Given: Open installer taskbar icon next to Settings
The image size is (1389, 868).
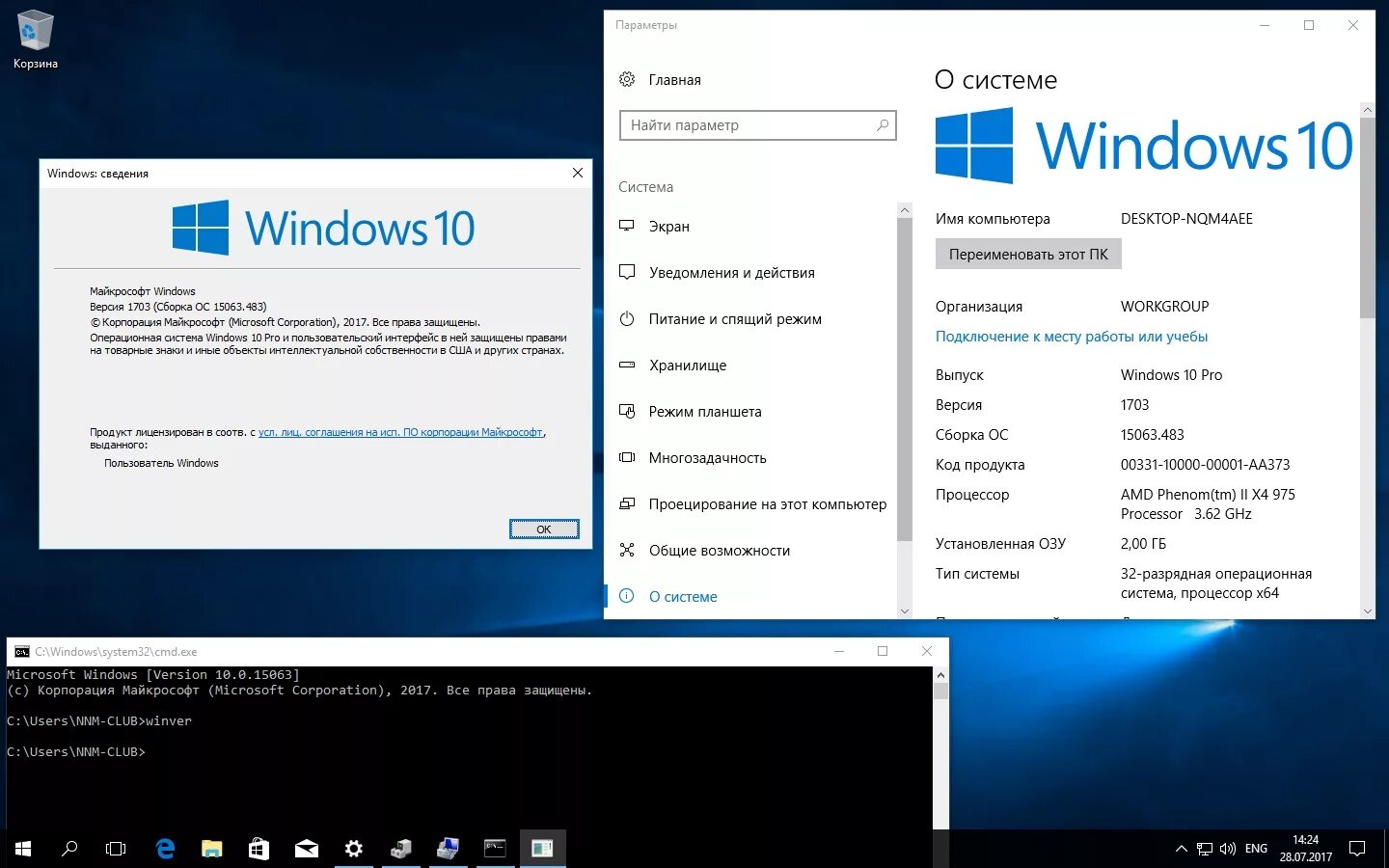Looking at the screenshot, I should 400,849.
